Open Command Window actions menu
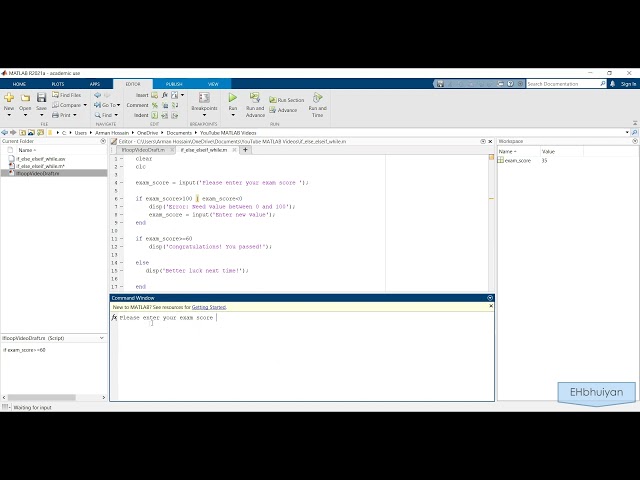Screen dimensions: 640x480 [x=490, y=298]
